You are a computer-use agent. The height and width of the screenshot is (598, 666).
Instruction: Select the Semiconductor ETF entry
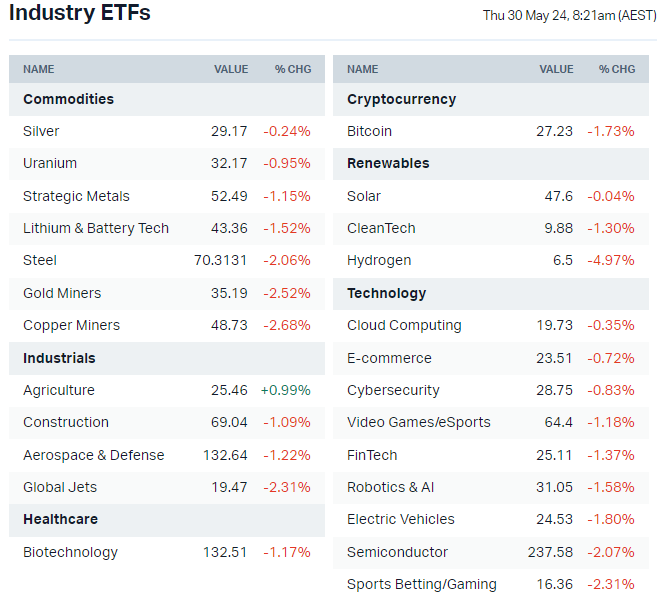pyautogui.click(x=397, y=552)
